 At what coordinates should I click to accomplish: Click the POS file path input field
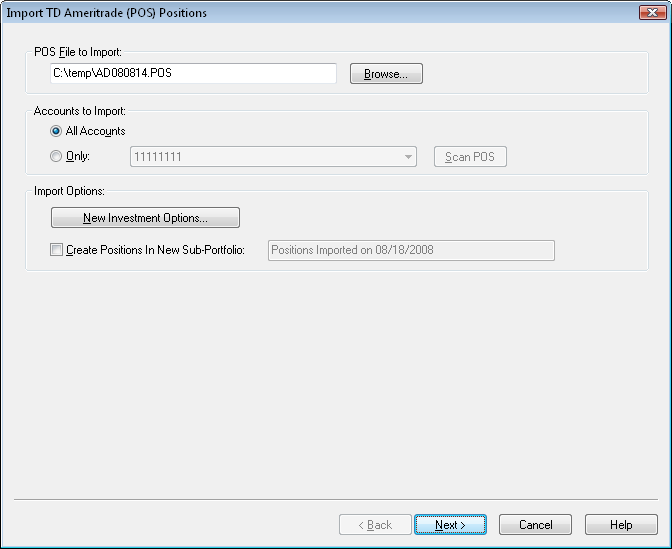(x=193, y=74)
